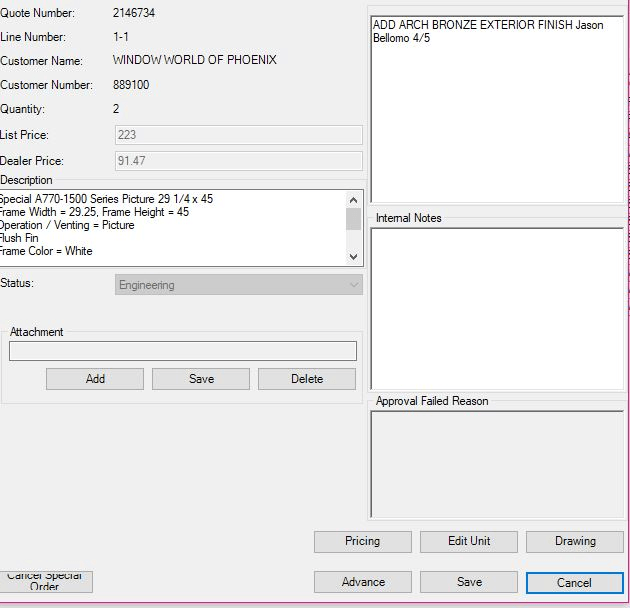Delete the attachment with Delete button
The height and width of the screenshot is (608, 630).
coord(307,379)
